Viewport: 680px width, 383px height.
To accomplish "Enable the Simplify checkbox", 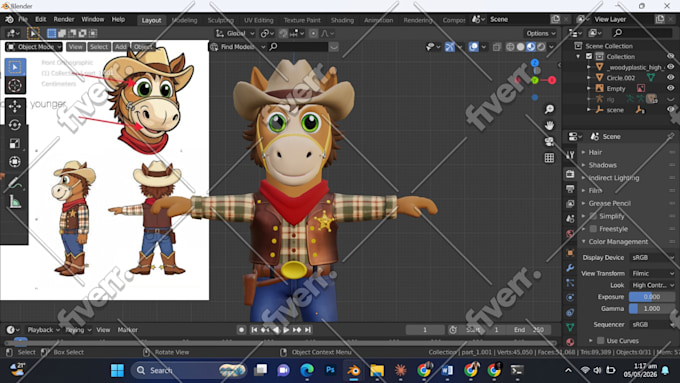I will tap(593, 216).
